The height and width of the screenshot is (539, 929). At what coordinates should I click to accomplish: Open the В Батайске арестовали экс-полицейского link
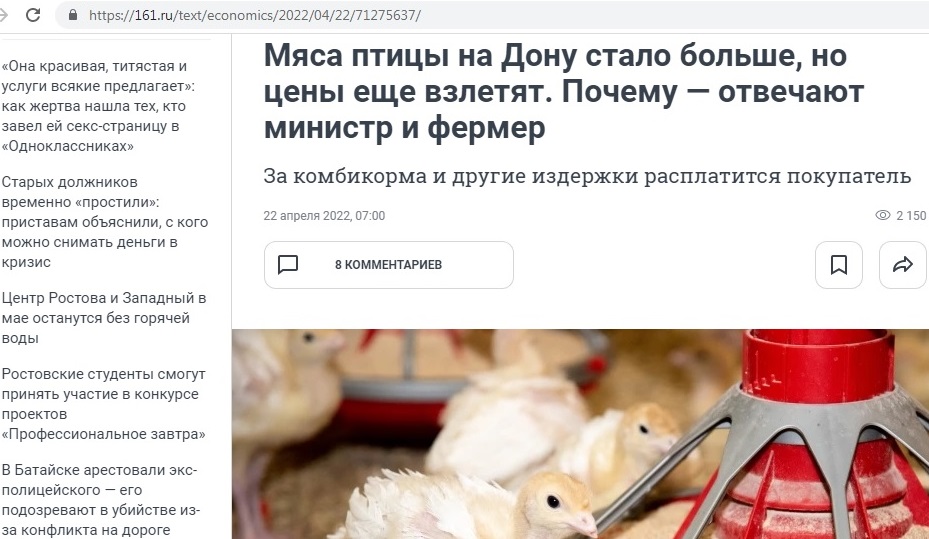click(101, 500)
